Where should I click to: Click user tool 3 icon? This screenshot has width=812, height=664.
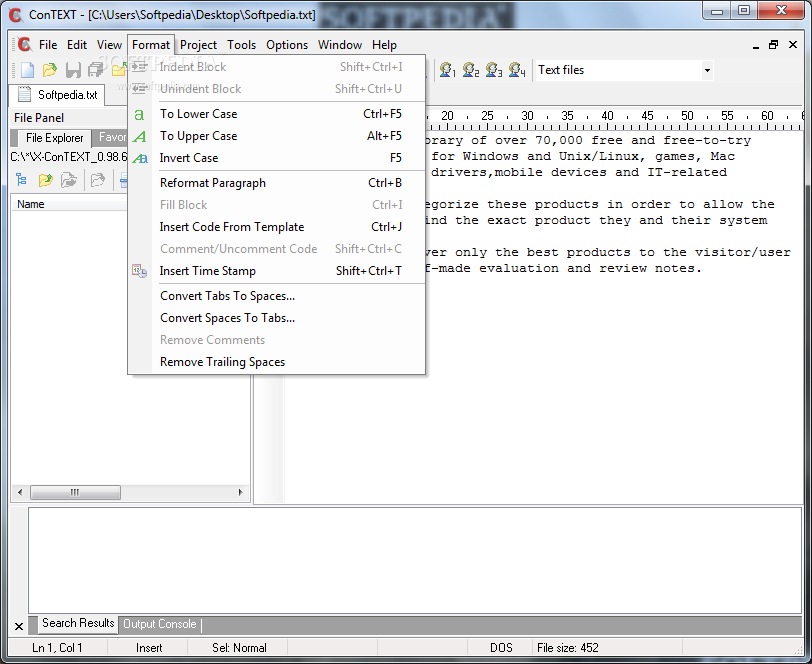[x=494, y=70]
